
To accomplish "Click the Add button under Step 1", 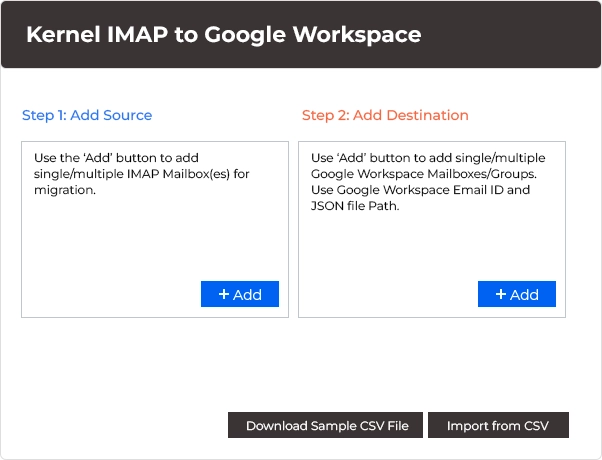I will click(240, 294).
